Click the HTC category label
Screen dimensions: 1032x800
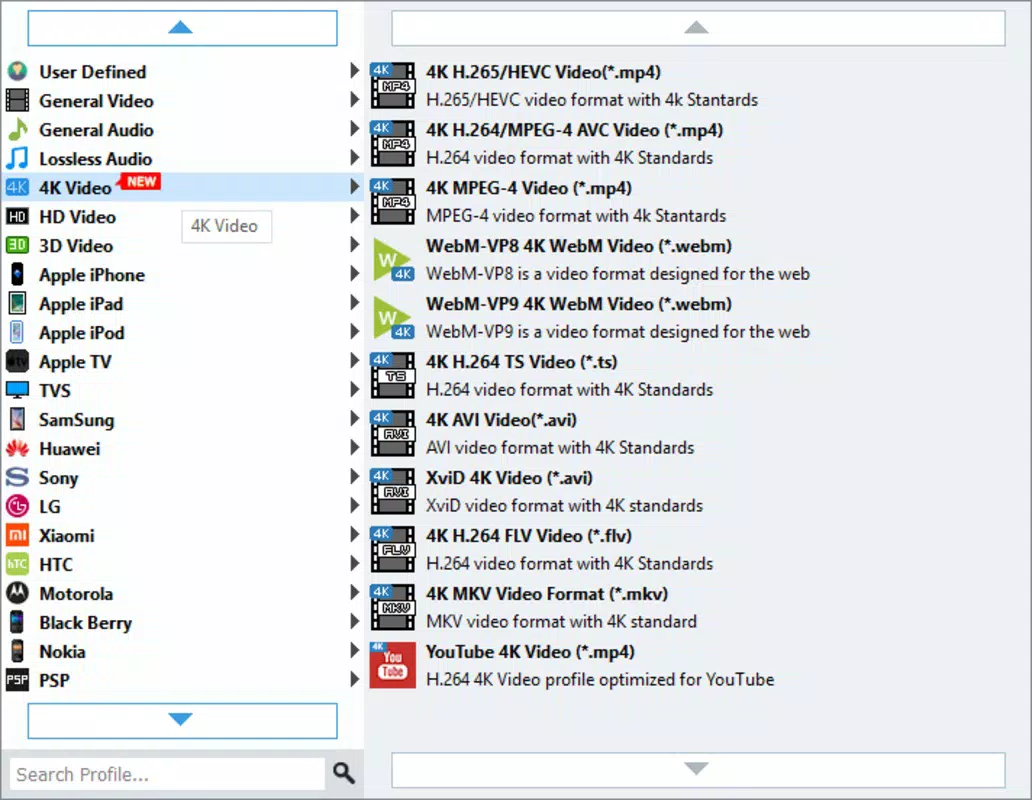click(x=56, y=564)
